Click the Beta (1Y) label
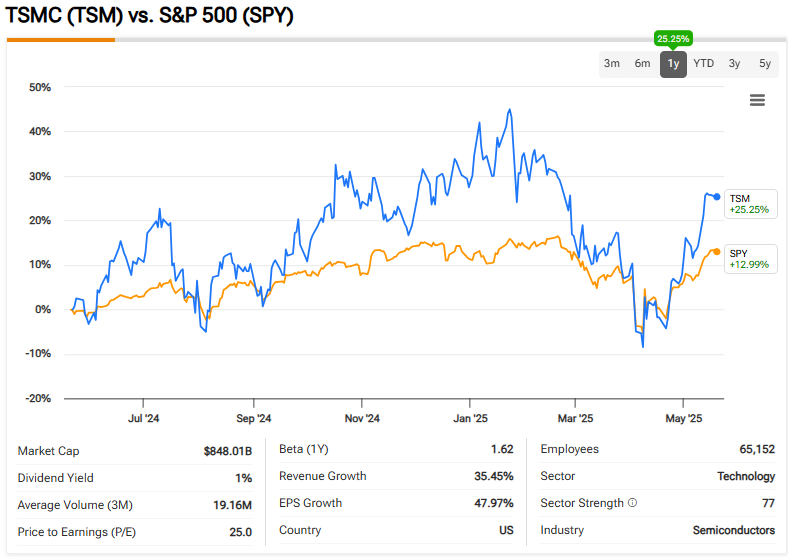788x557 pixels. click(x=304, y=449)
